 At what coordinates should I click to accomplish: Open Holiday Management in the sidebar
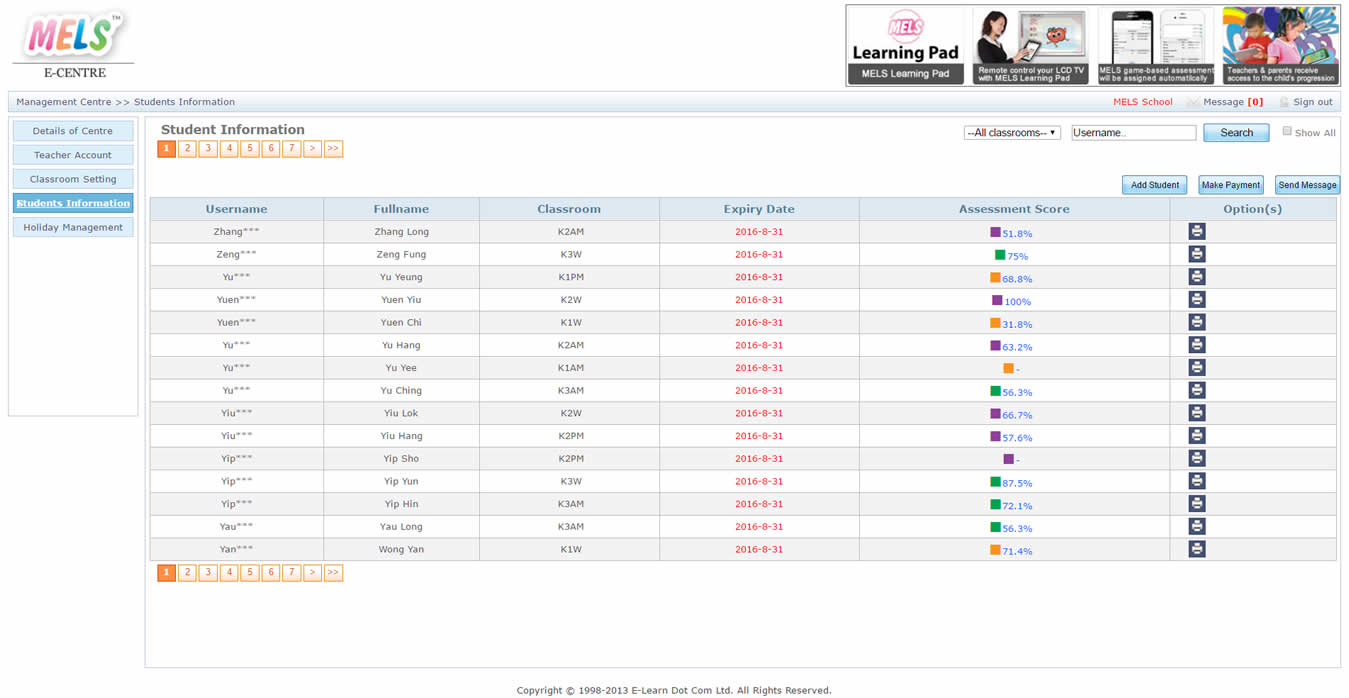coord(73,227)
